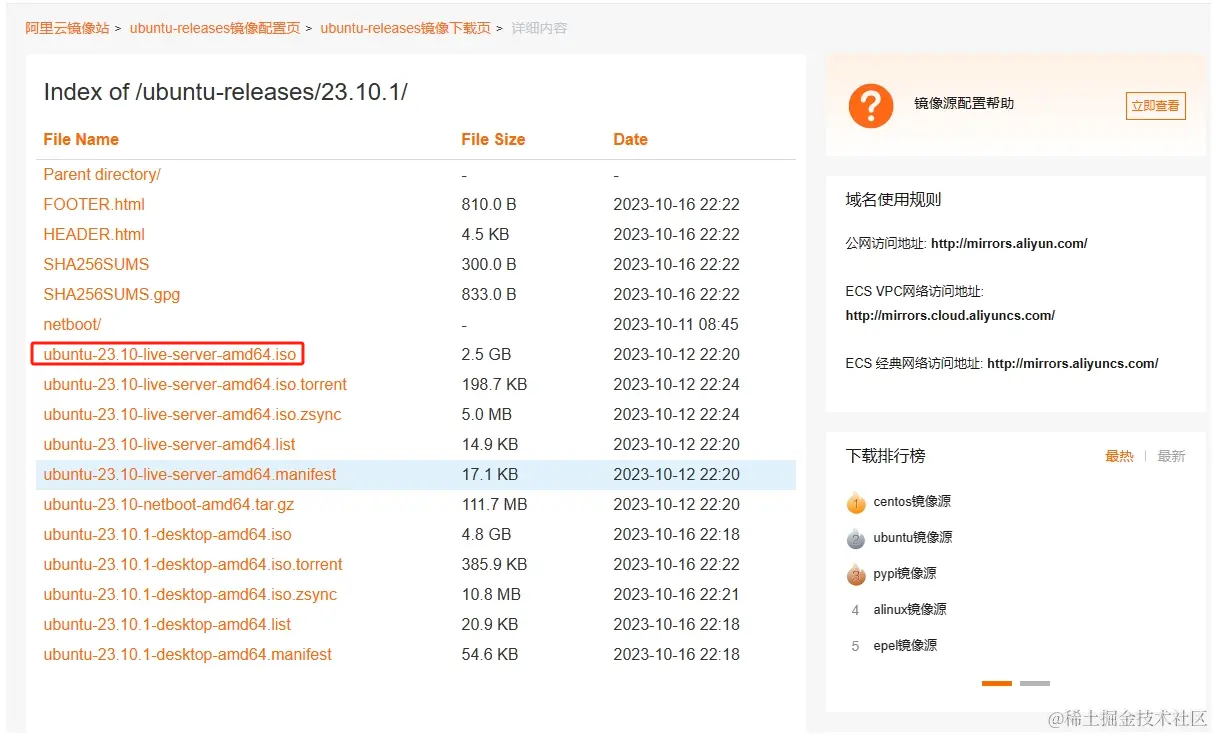Download ubuntu-23.10.1-desktop-amd64.iso
This screenshot has height=735, width=1214.
click(x=168, y=534)
